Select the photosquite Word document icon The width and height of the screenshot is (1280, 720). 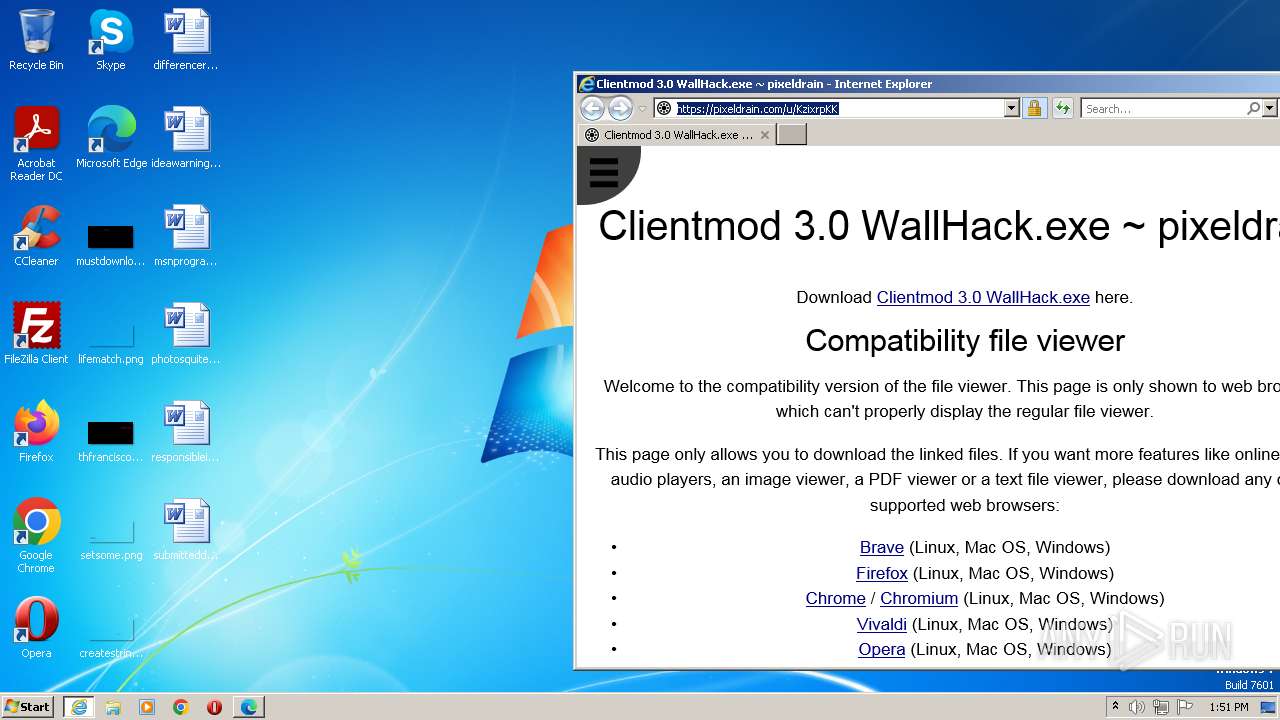tap(186, 334)
